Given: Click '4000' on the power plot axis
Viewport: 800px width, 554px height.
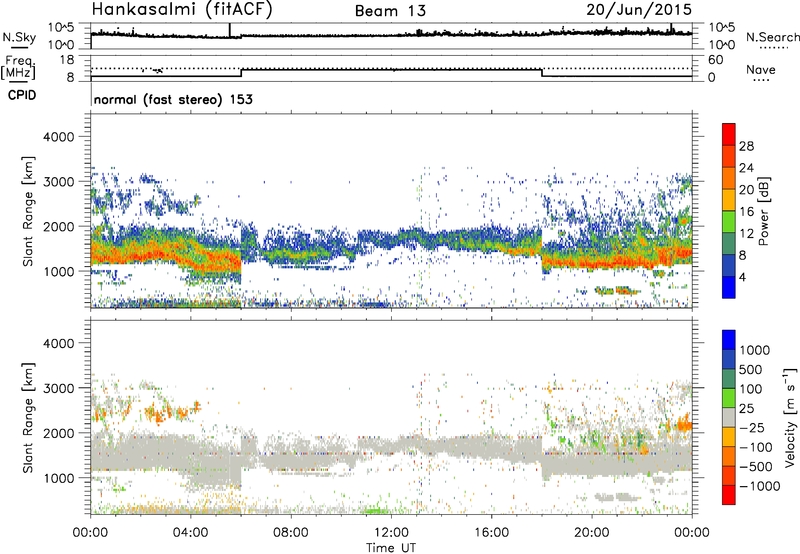Looking at the screenshot, I should [x=58, y=137].
